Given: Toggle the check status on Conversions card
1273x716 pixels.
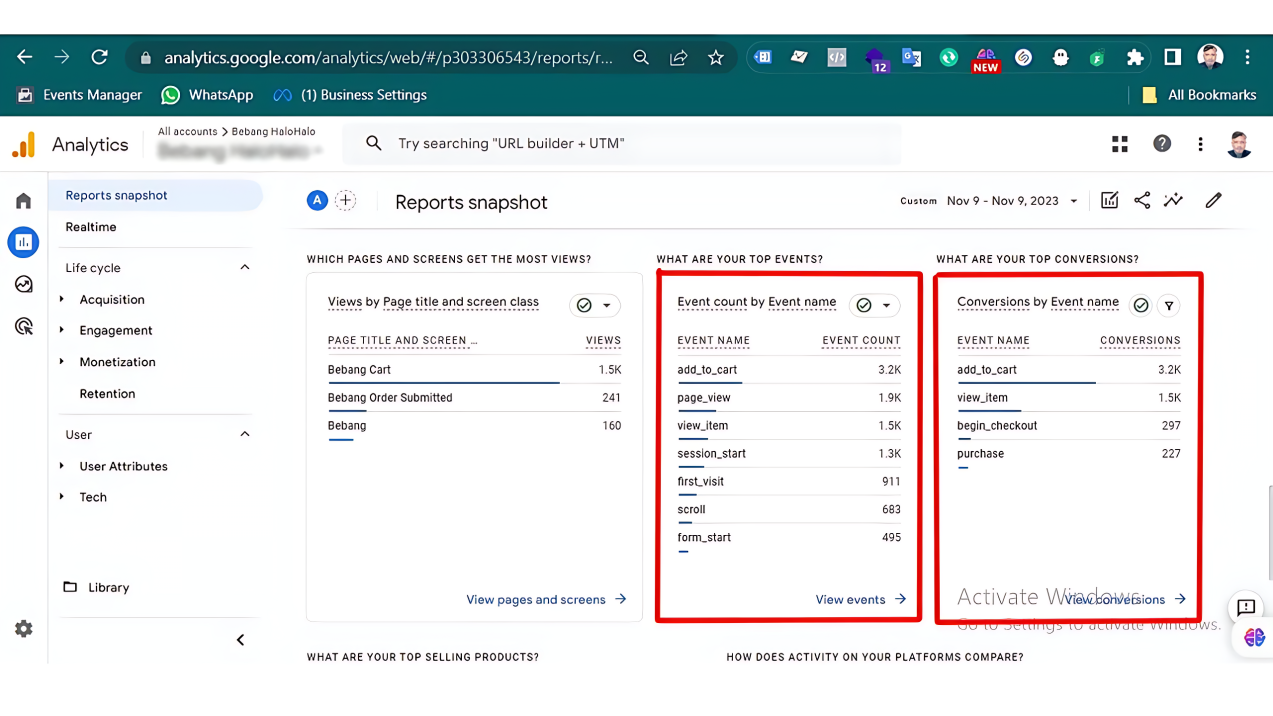Looking at the screenshot, I should tap(1140, 305).
